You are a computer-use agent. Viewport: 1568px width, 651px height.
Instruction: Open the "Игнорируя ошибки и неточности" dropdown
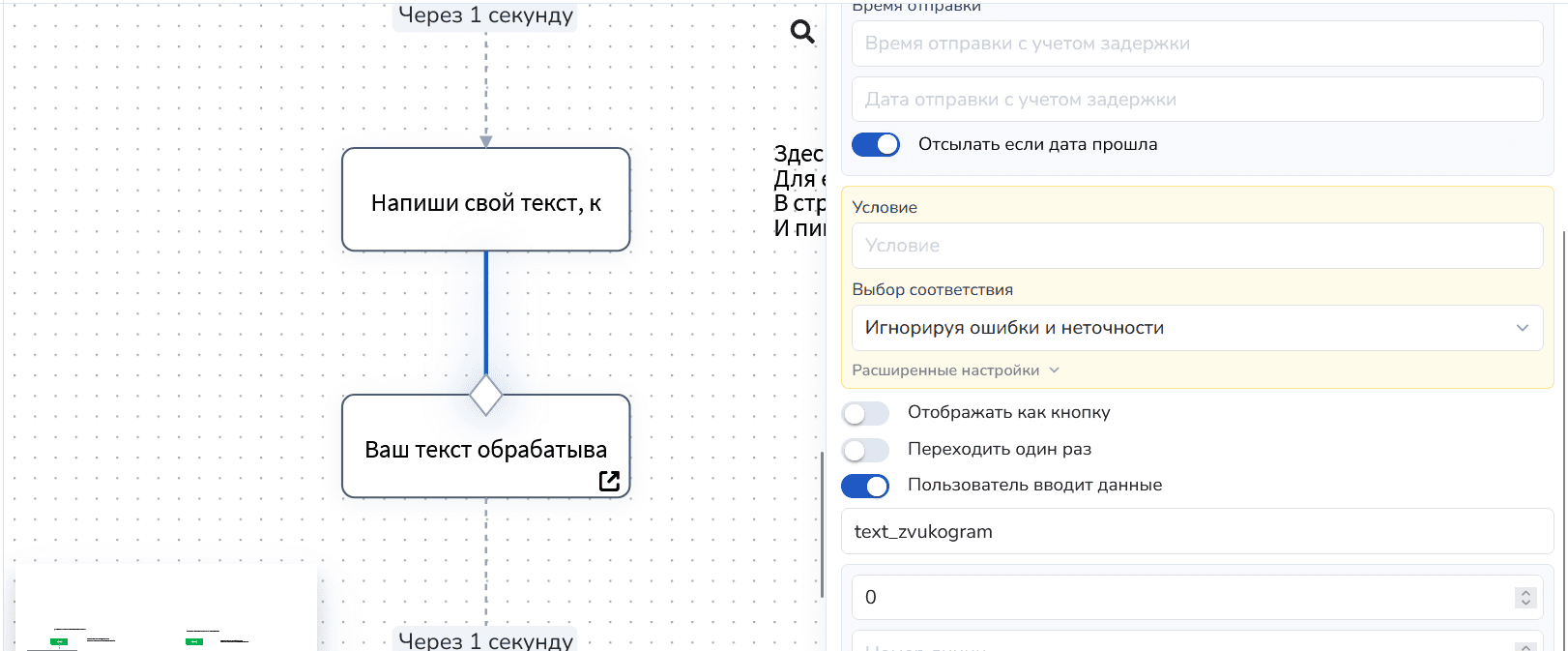pos(1196,328)
